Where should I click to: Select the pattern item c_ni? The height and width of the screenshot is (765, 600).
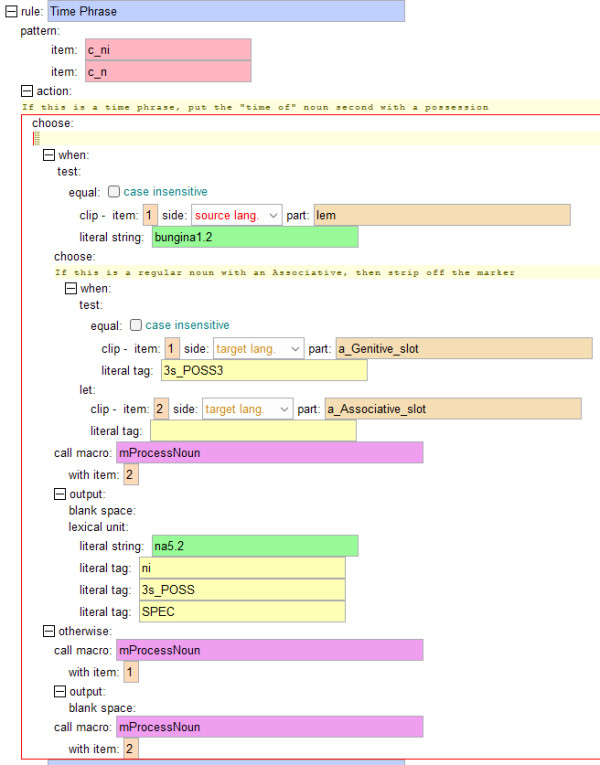click(168, 50)
